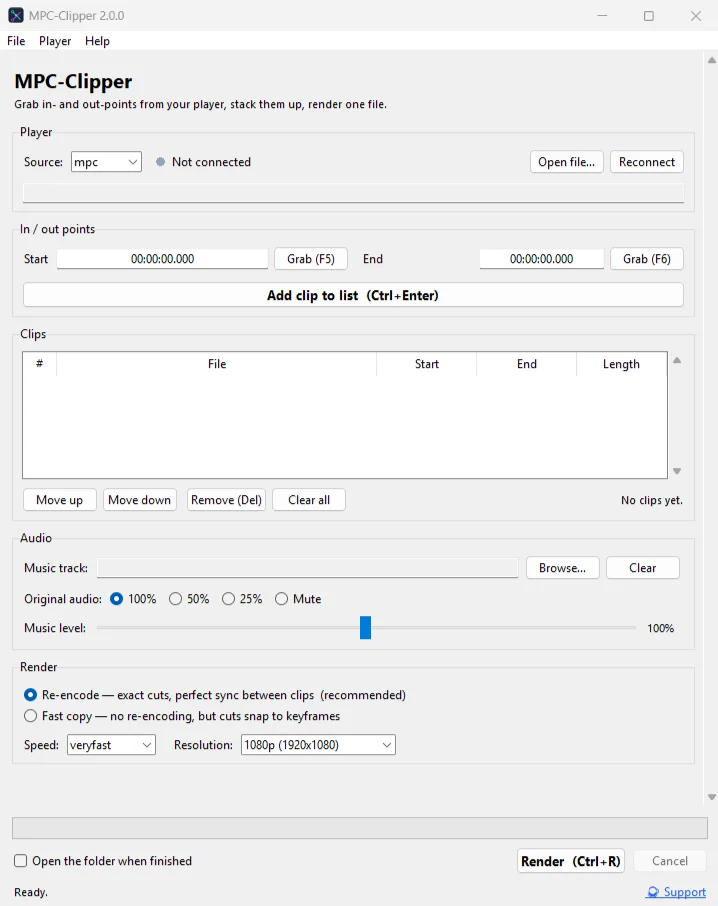Click main panel scroll up arrow

pyautogui.click(x=712, y=60)
